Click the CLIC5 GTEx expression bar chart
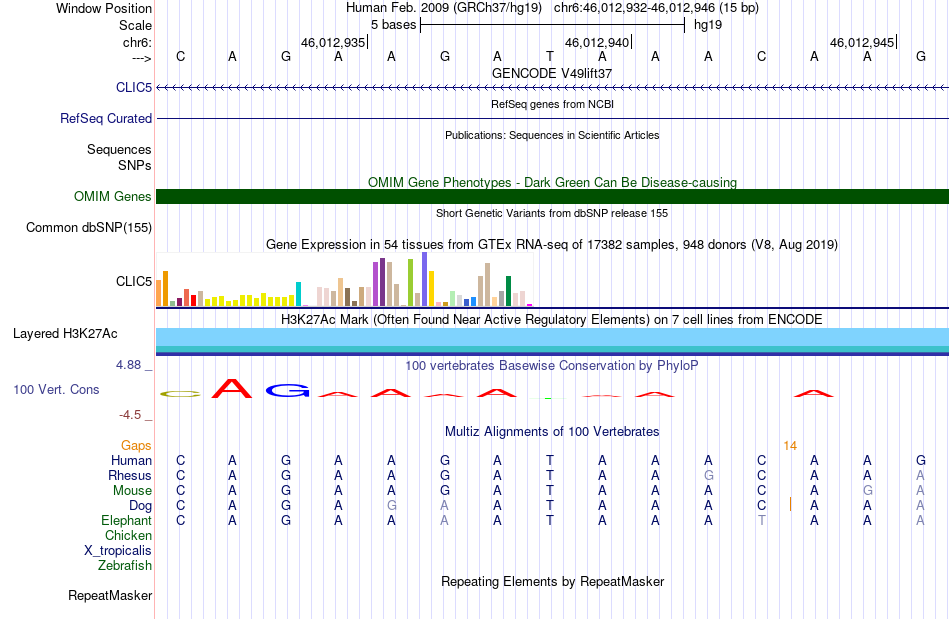Viewport: 950px width, 619px height. pos(344,279)
